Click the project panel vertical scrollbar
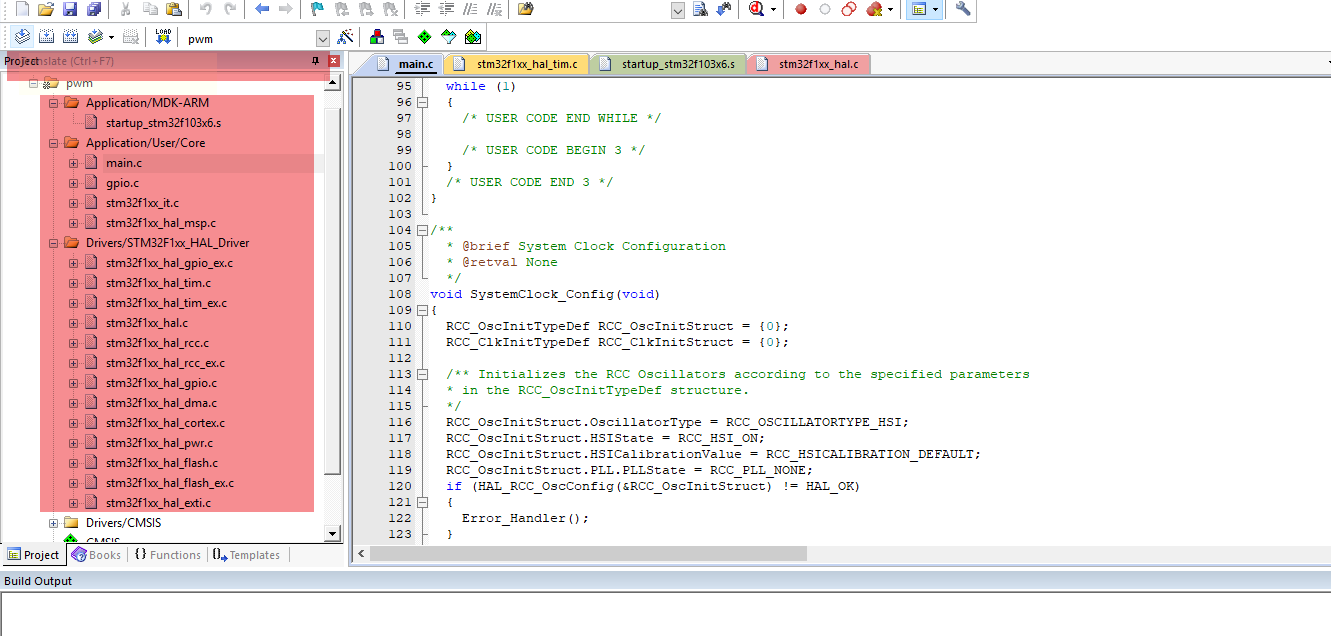1331x636 pixels. 334,290
